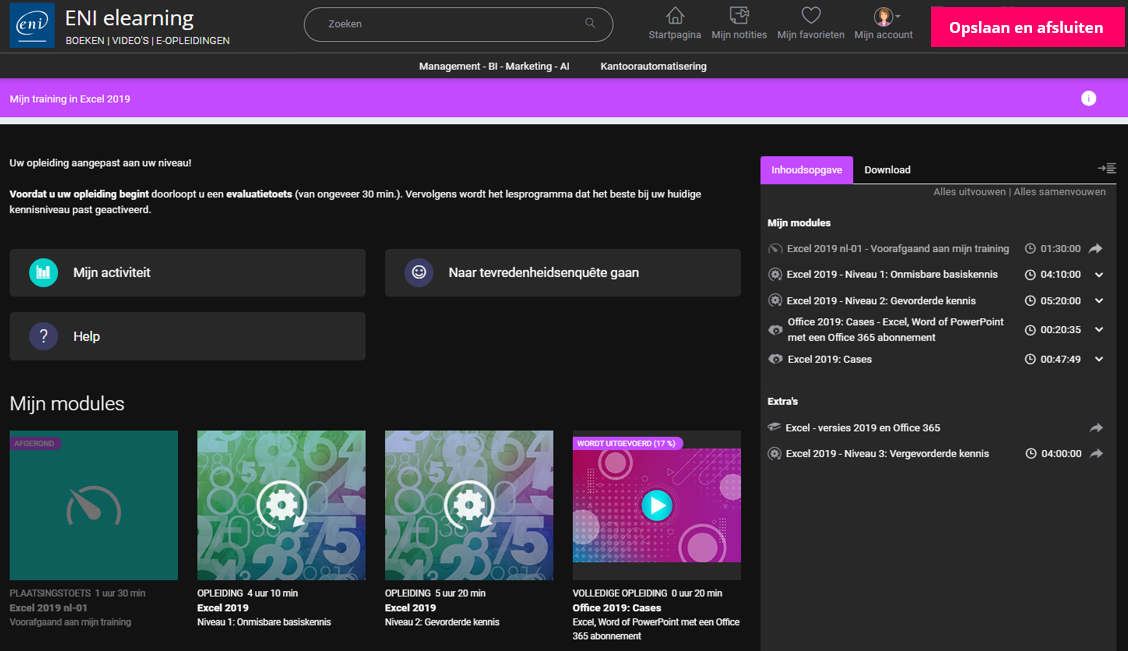Open Mijn activiteit button

pyautogui.click(x=188, y=273)
